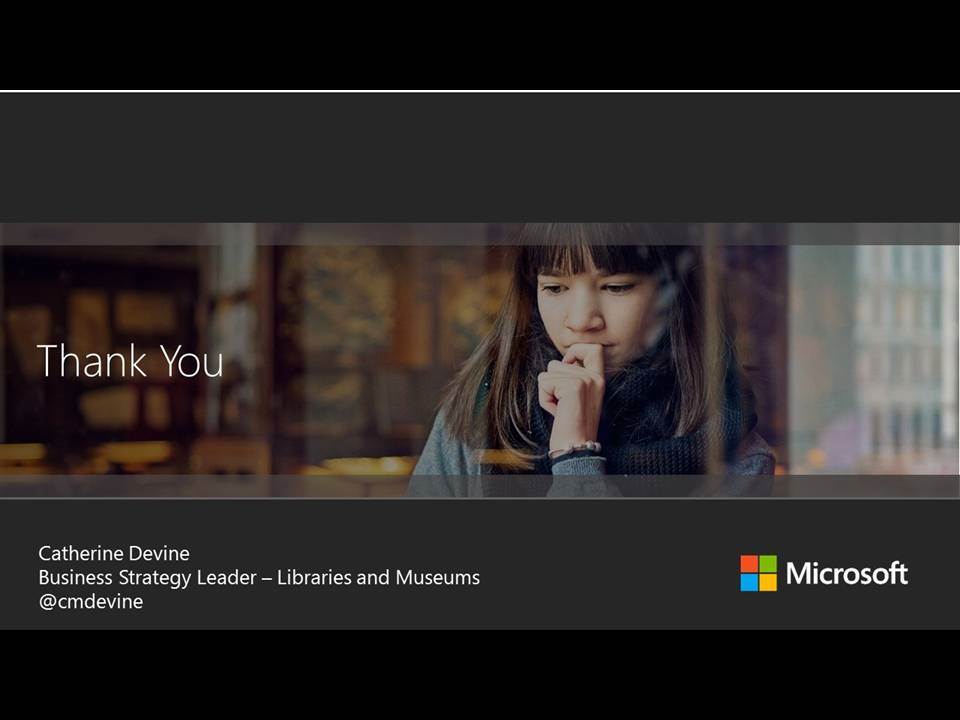Click 'Business Strategy Leader – Libraries and Museums' text

coord(259,577)
